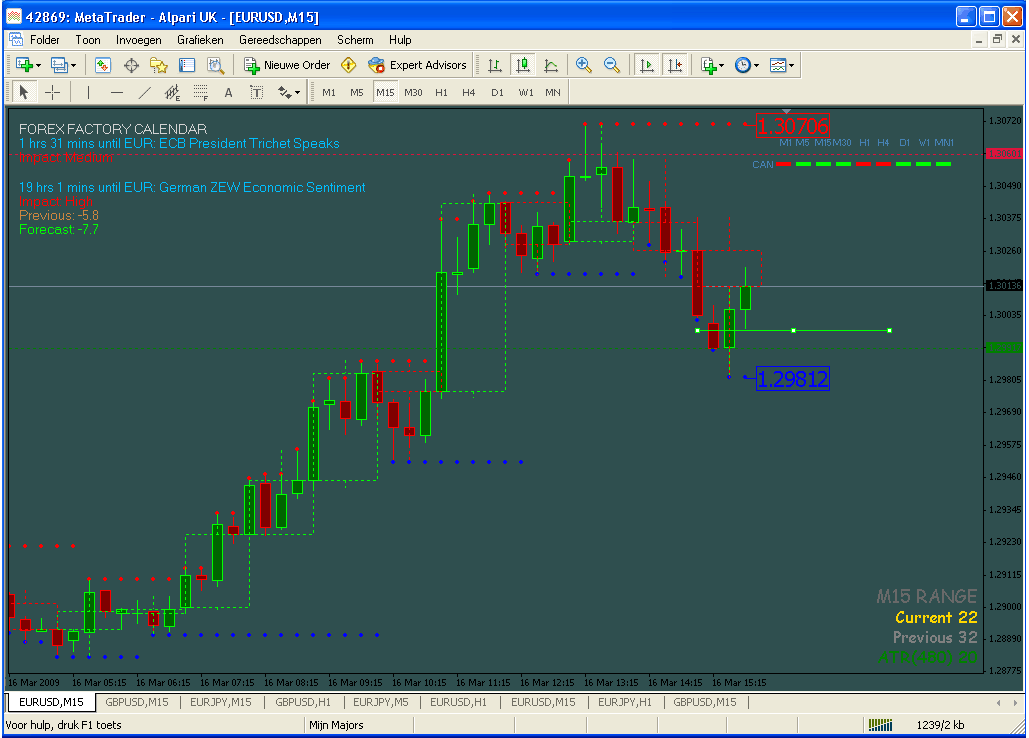Open the Invoegen menu
Image resolution: width=1029 pixels, height=738 pixels.
point(138,40)
